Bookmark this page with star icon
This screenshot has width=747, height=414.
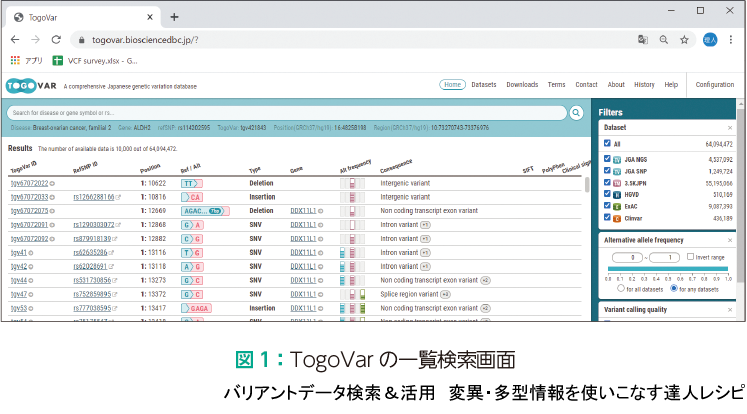685,40
